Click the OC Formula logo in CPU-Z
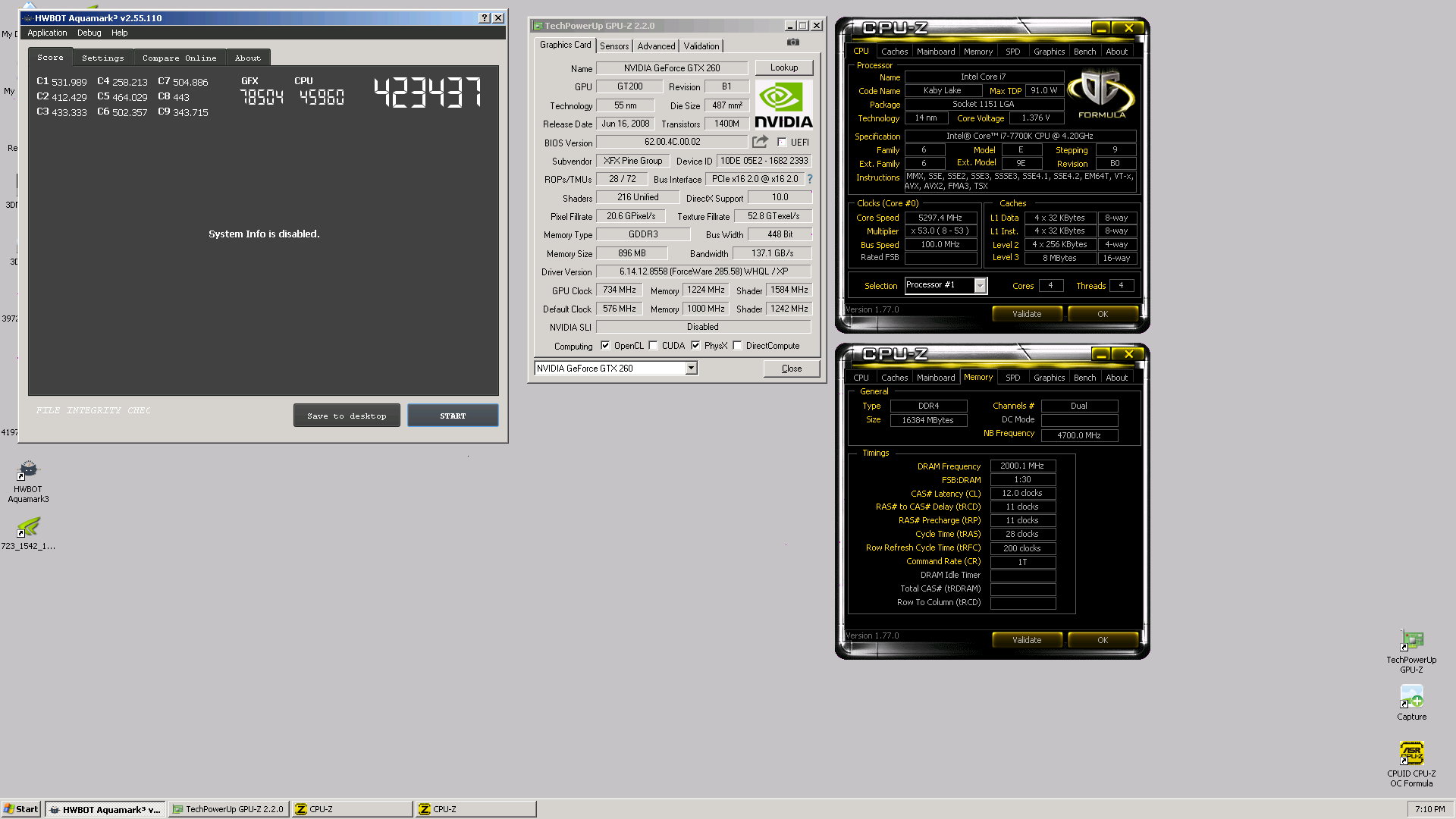 [1101, 94]
